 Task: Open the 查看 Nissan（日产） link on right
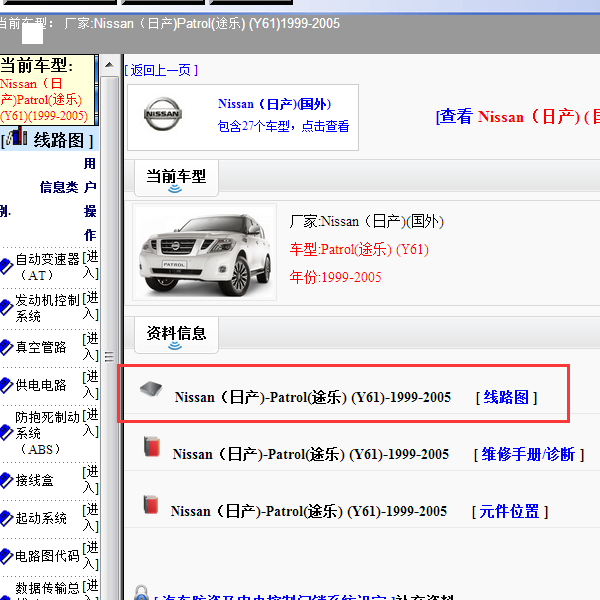coord(518,116)
